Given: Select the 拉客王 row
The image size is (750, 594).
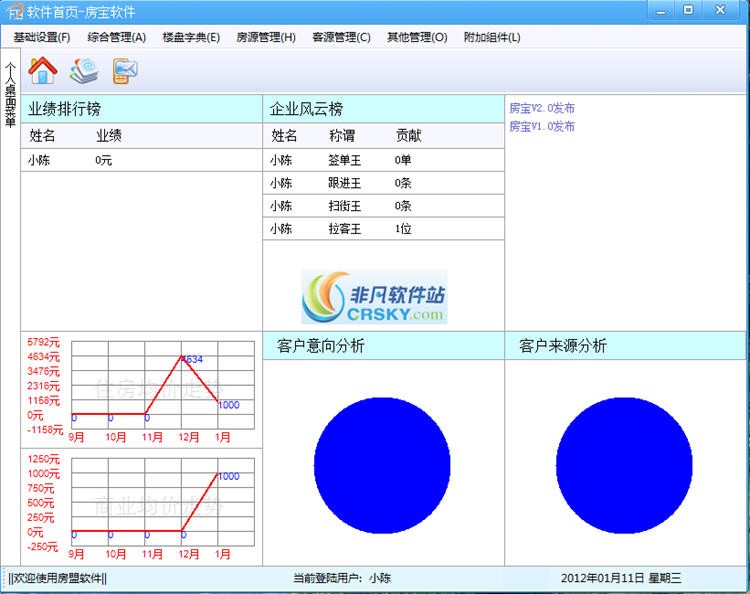Looking at the screenshot, I should [x=384, y=229].
